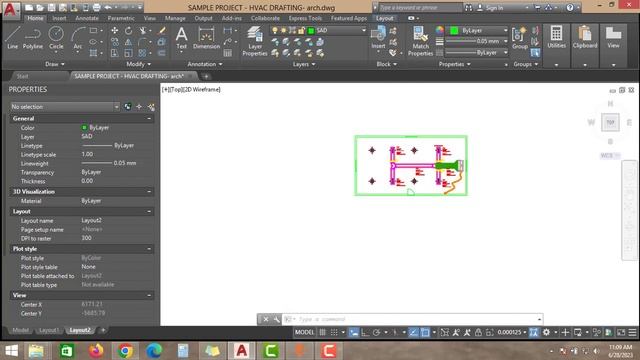Open the color ByLayer dropdown
640x360 pixels.
(505, 31)
